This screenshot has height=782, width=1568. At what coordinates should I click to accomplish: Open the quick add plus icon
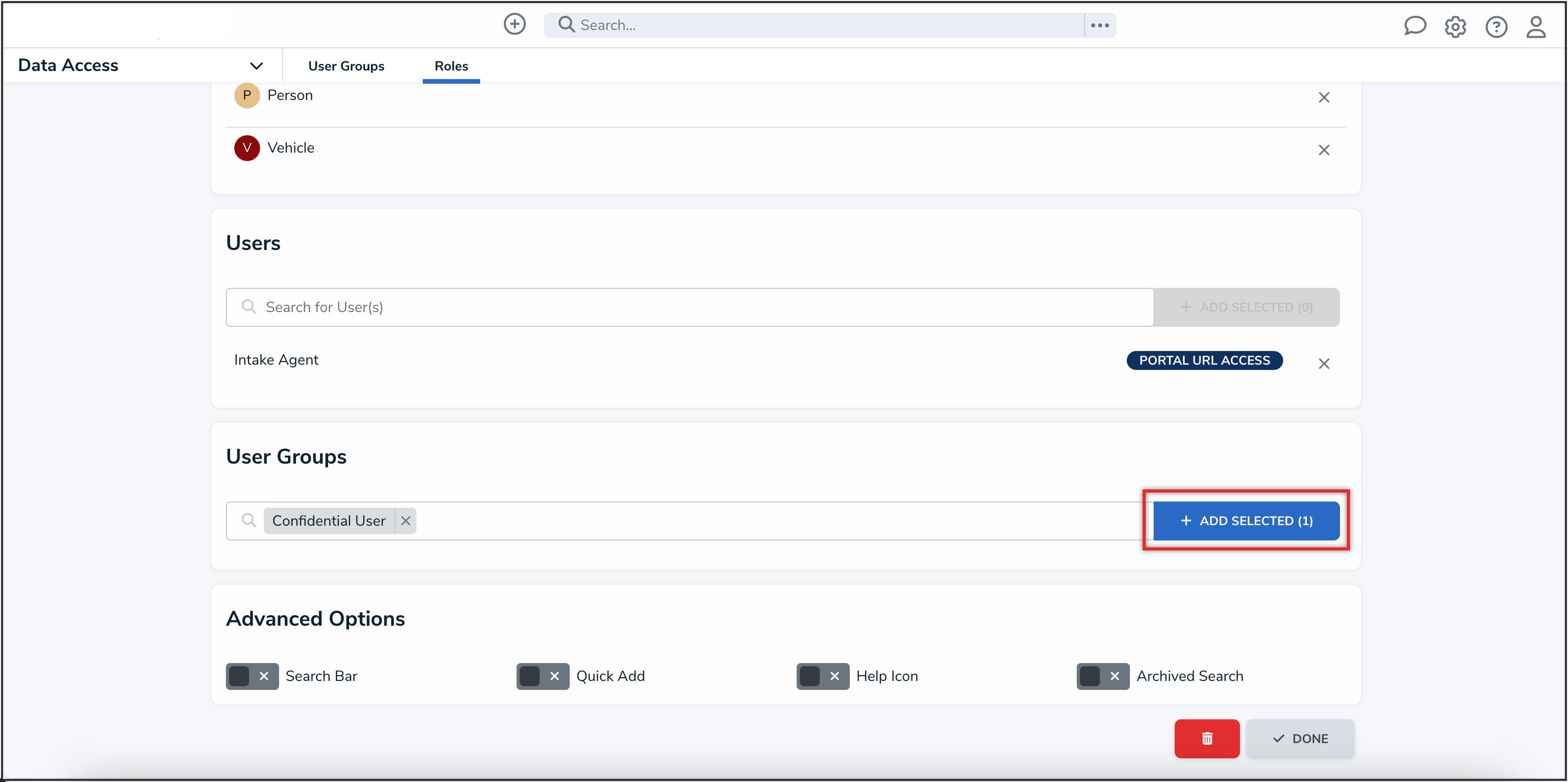(514, 24)
